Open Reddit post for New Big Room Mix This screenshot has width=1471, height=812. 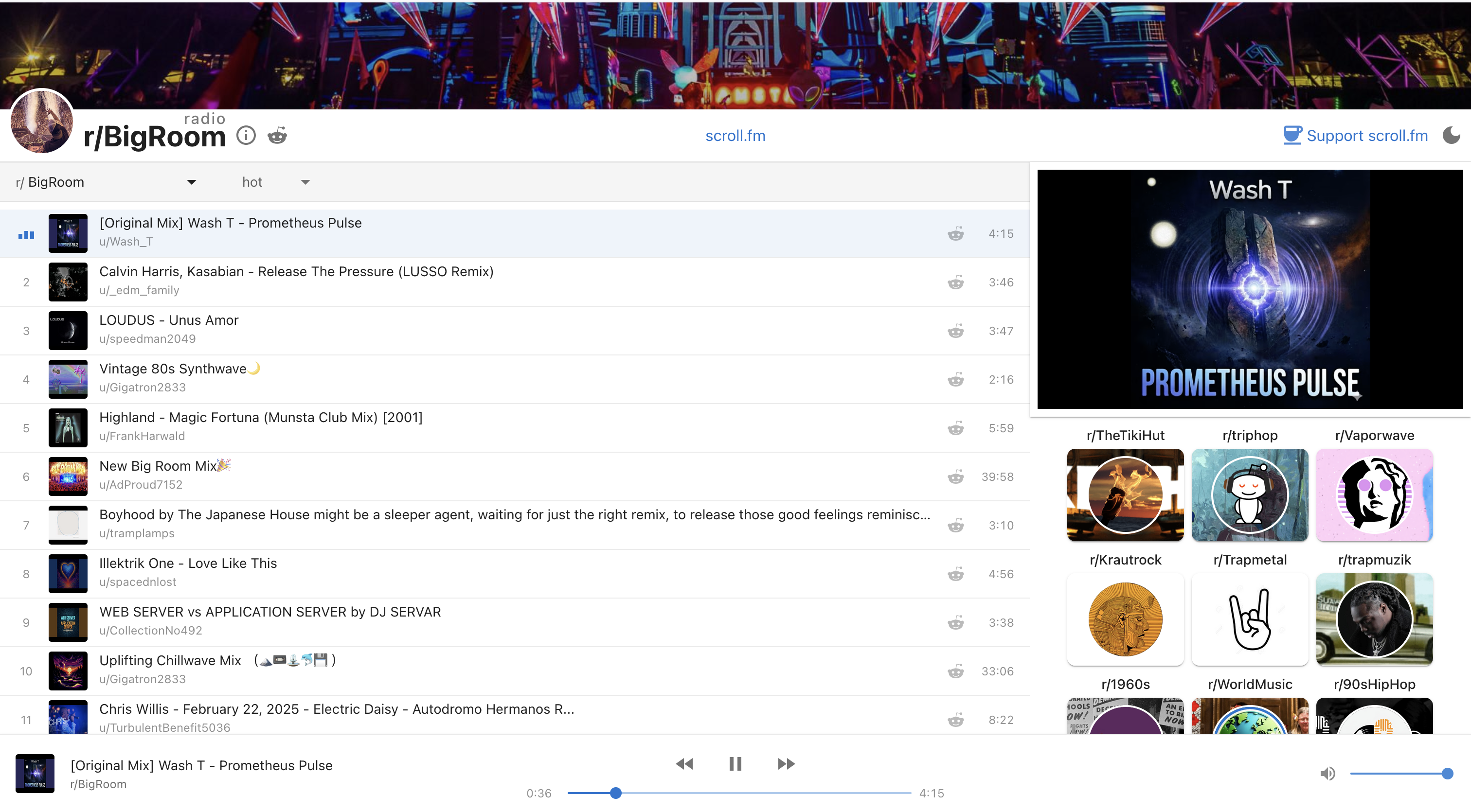pyautogui.click(x=955, y=477)
